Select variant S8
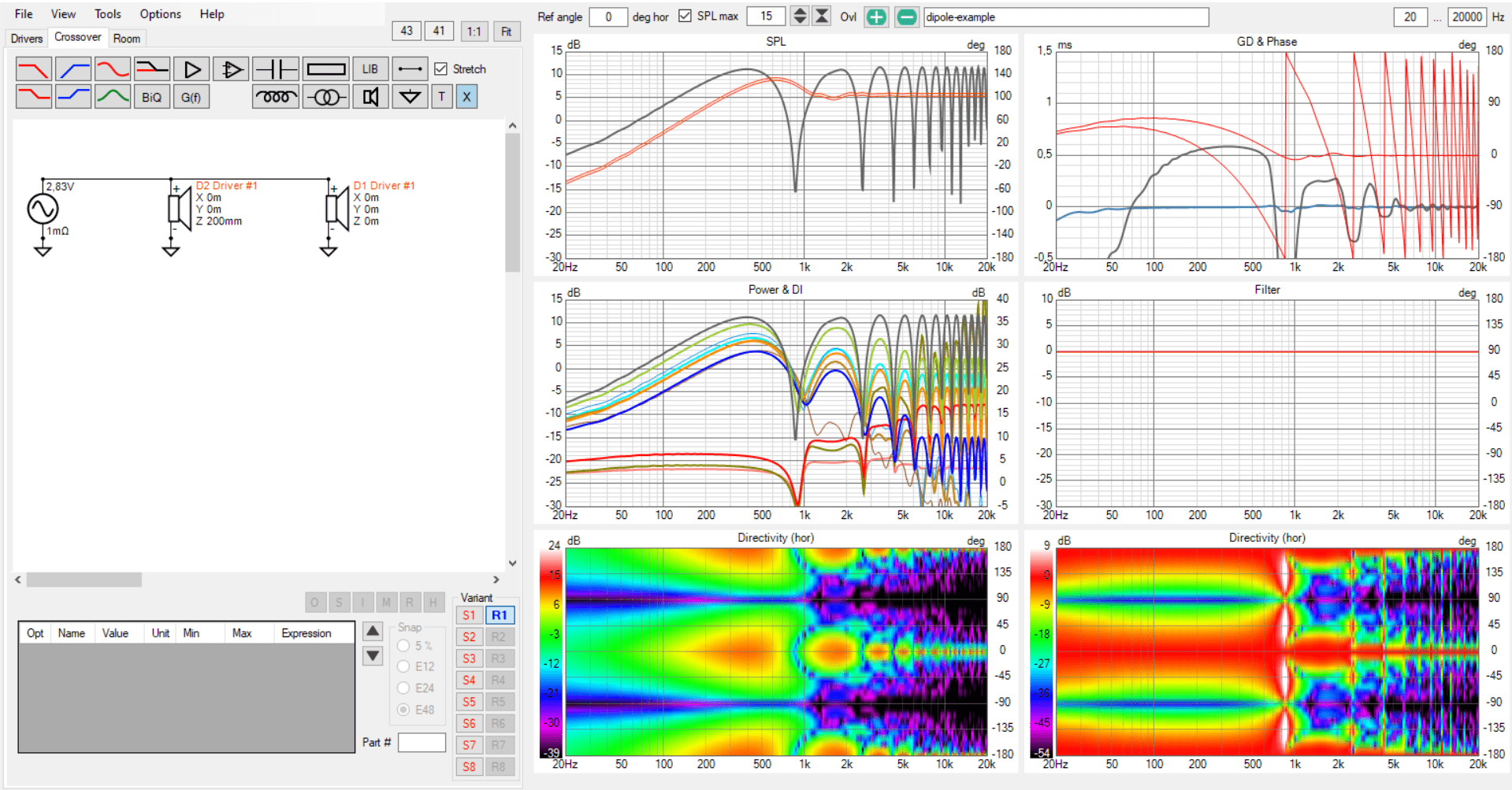 pos(469,766)
